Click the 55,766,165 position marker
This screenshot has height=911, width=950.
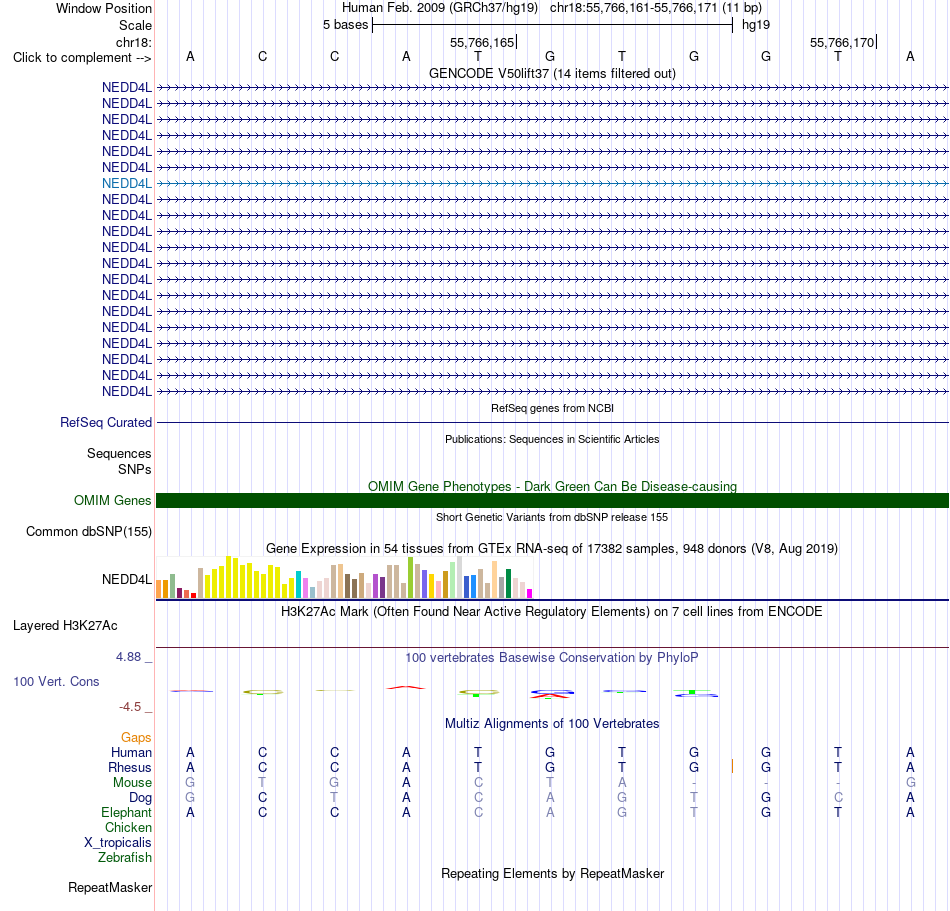pos(483,42)
